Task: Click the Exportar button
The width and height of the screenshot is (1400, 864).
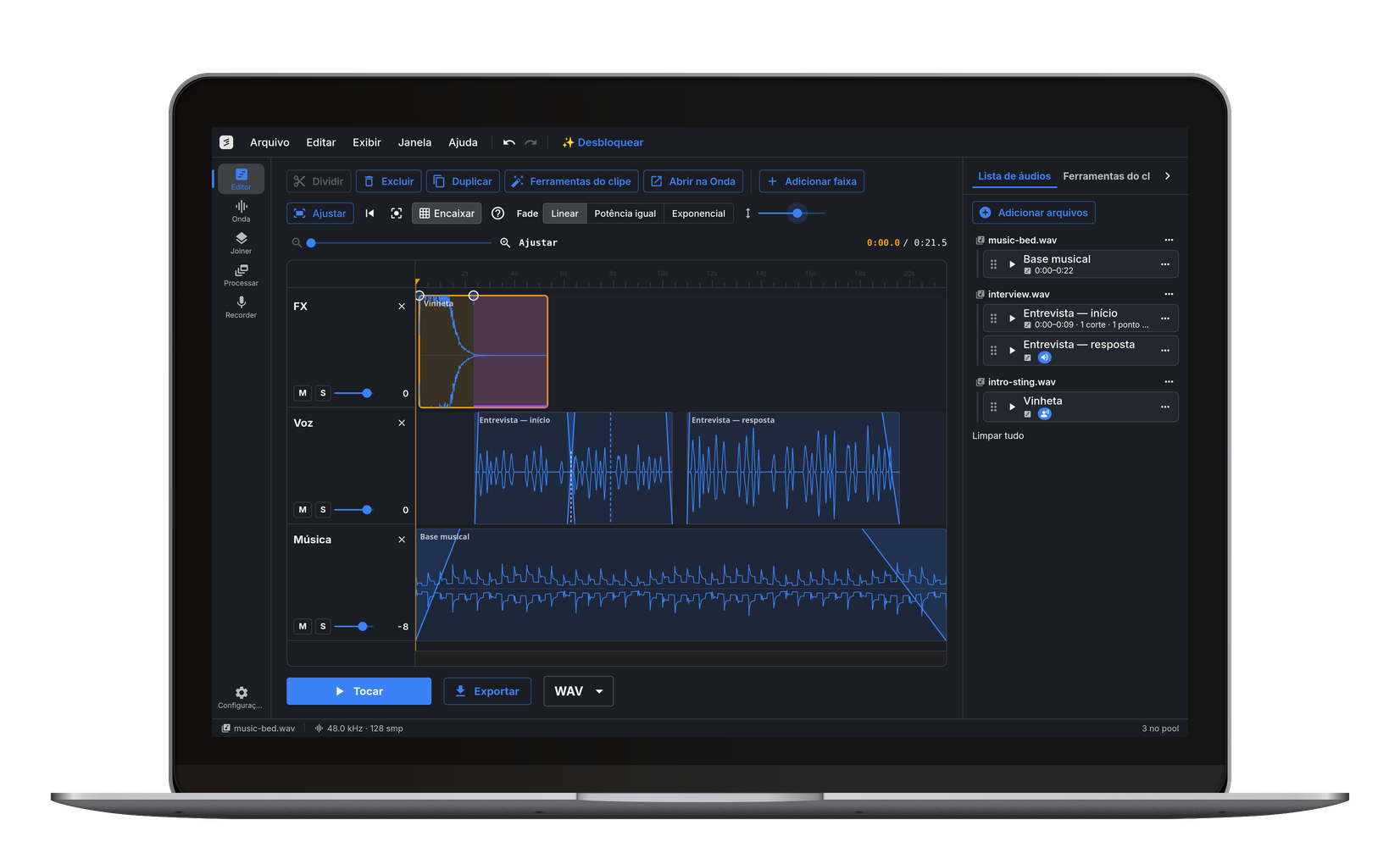Action: [x=487, y=691]
